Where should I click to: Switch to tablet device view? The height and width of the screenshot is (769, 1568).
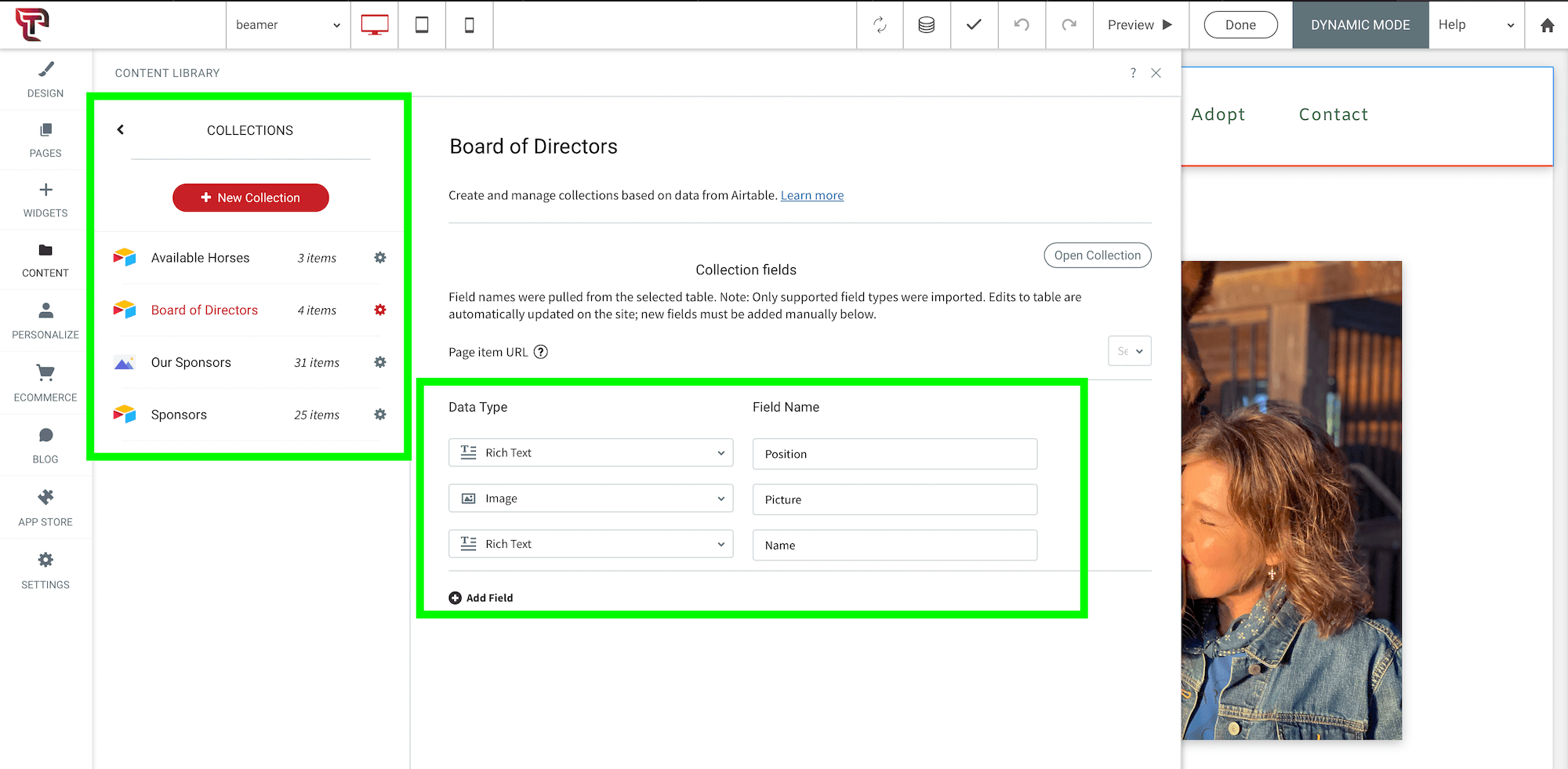coord(422,25)
